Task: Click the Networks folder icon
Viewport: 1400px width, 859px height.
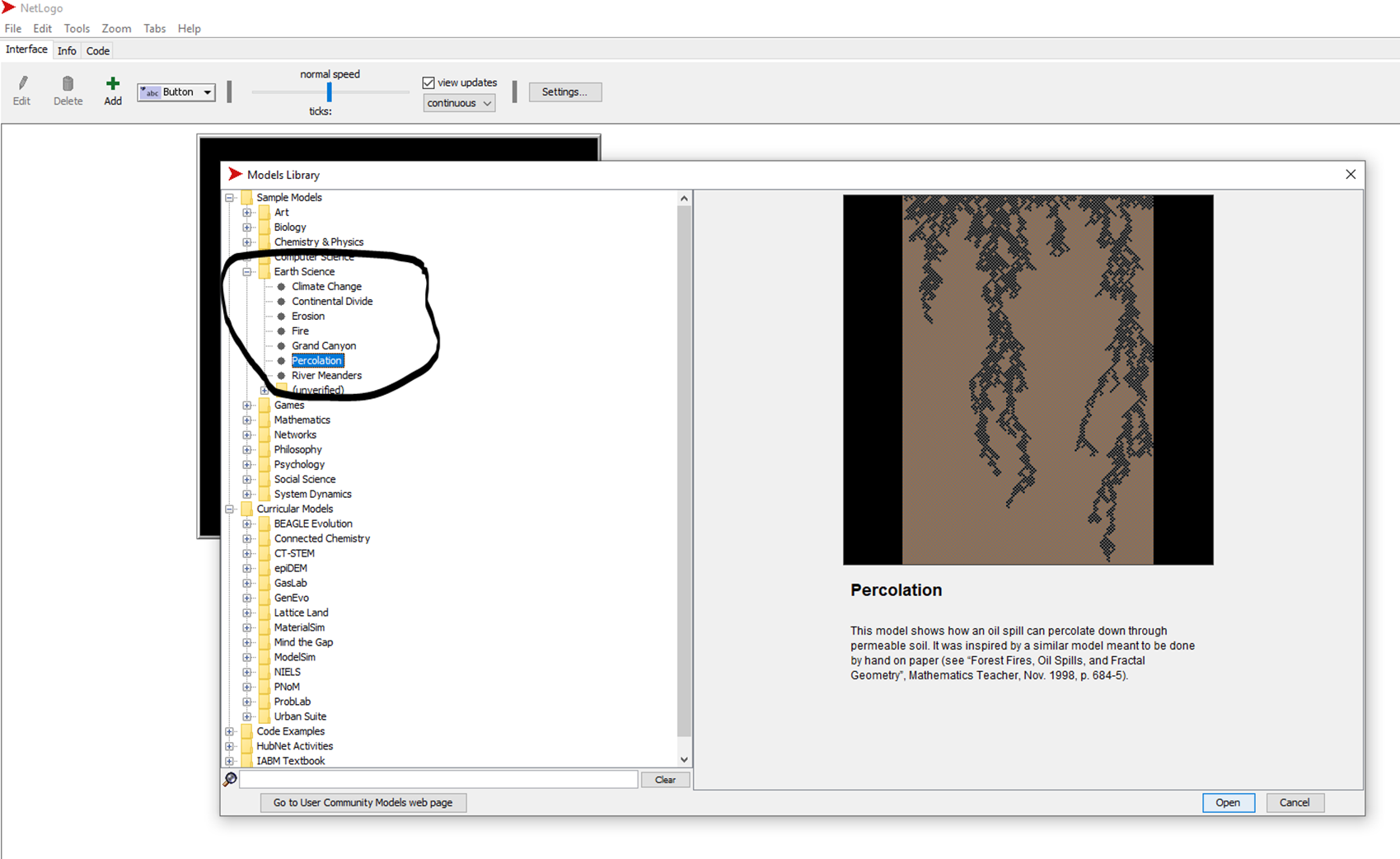Action: click(x=265, y=434)
